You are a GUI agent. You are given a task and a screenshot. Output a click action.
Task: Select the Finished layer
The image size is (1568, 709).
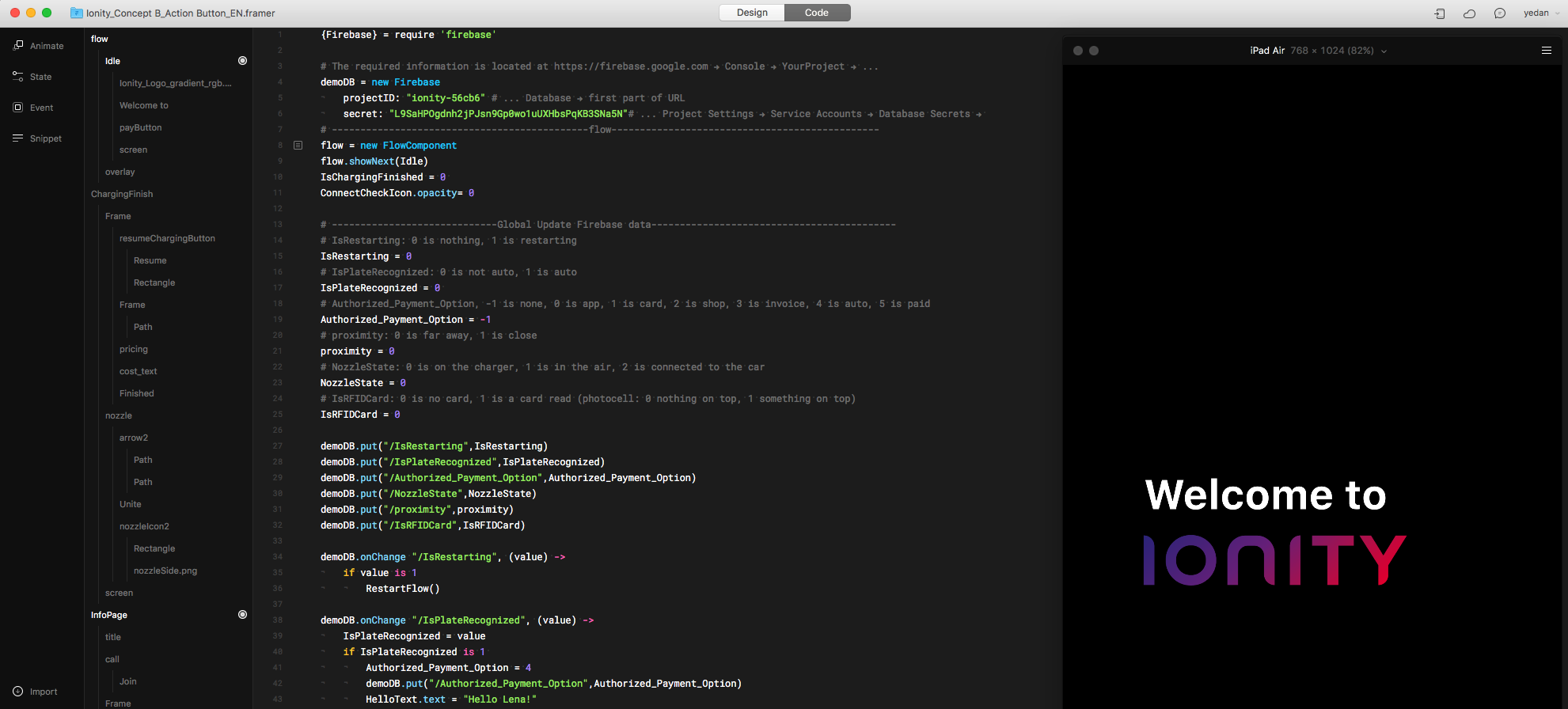click(137, 393)
